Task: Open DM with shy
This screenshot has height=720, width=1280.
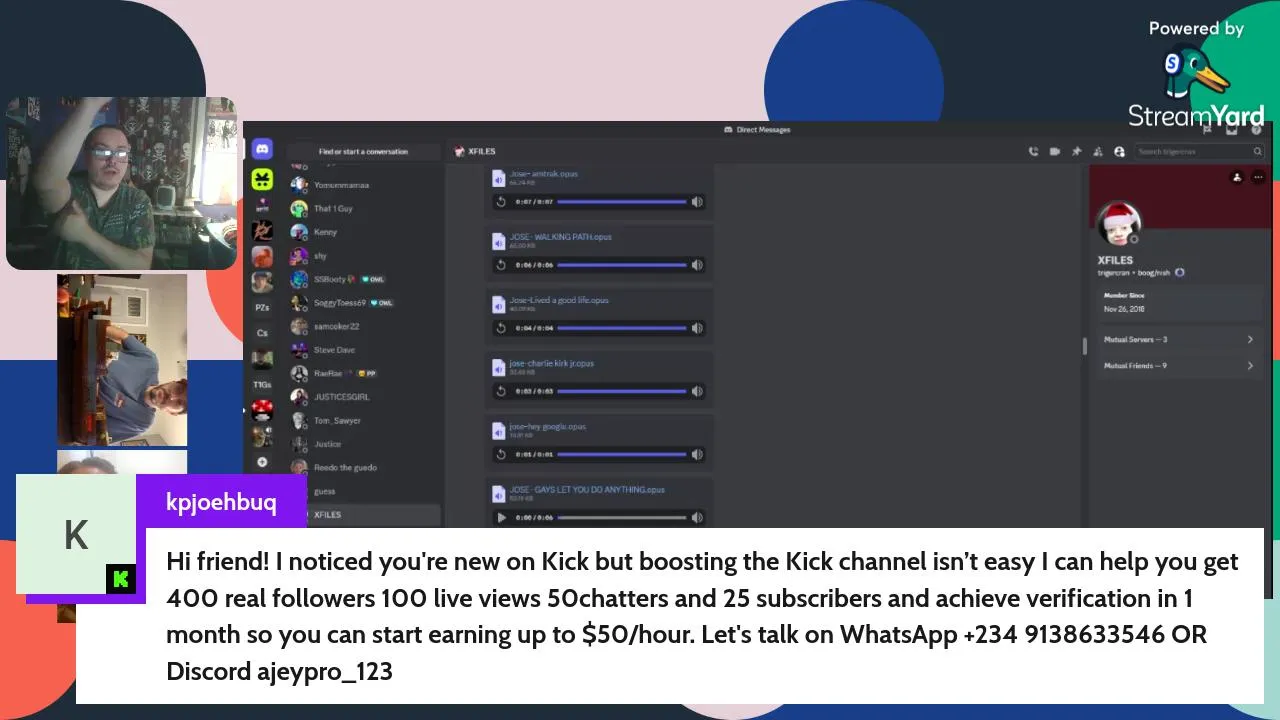Action: click(x=364, y=256)
